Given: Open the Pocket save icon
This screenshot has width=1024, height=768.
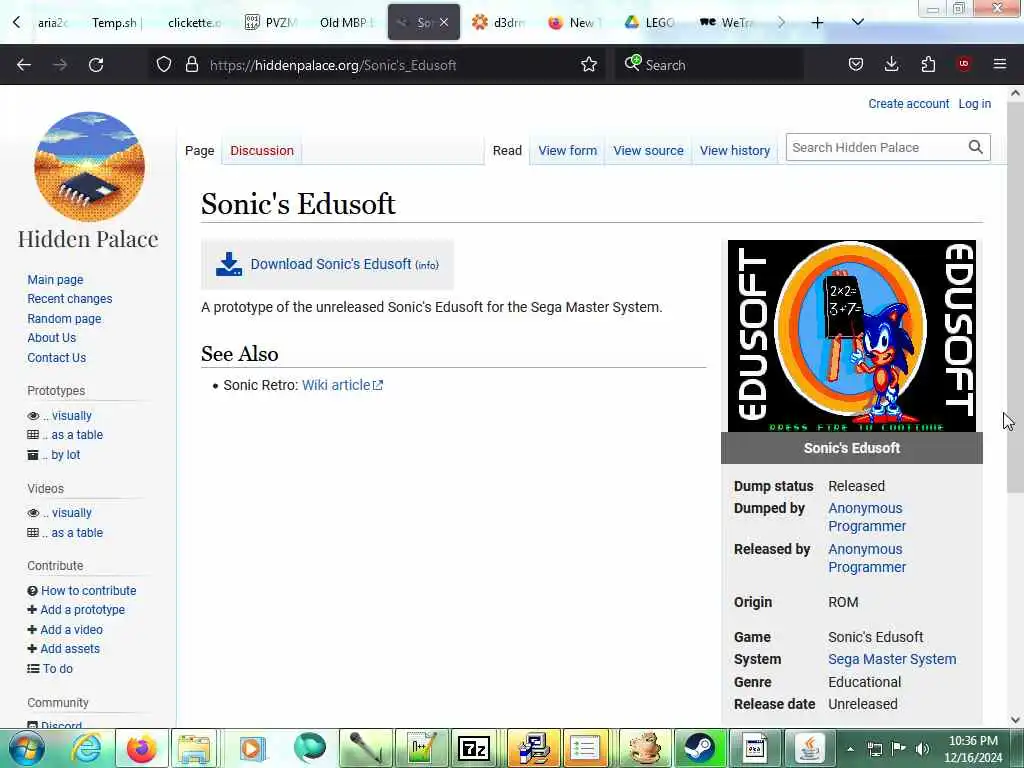Looking at the screenshot, I should point(856,64).
